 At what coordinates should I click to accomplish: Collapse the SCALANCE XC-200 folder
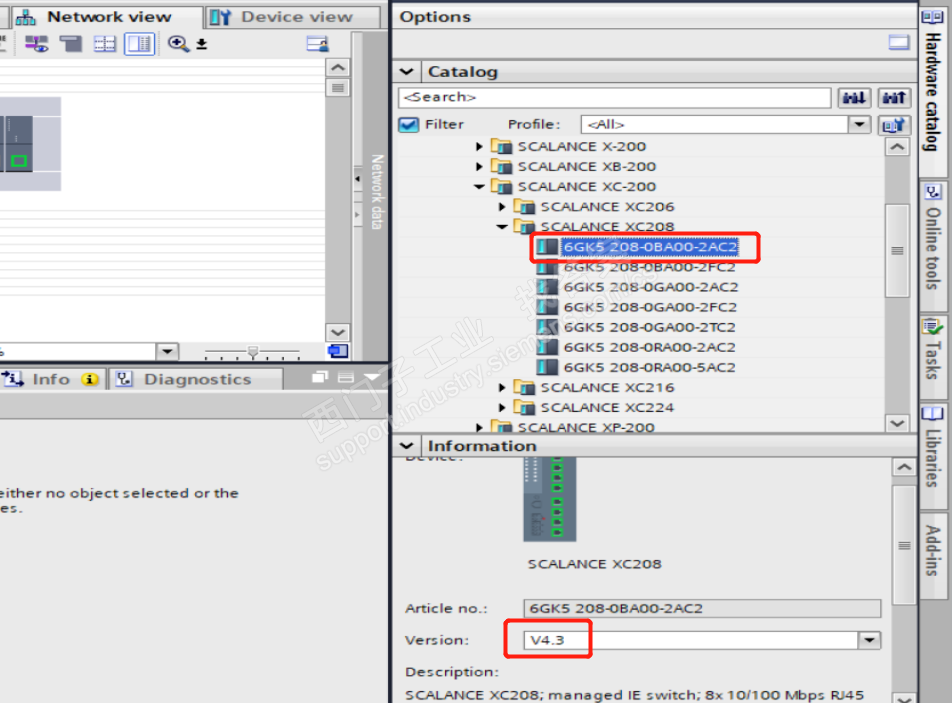click(x=479, y=186)
